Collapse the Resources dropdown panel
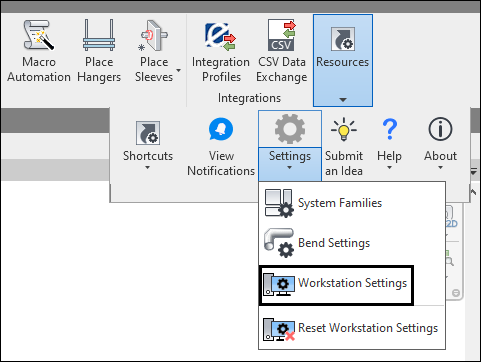This screenshot has width=481, height=362. coord(343,60)
